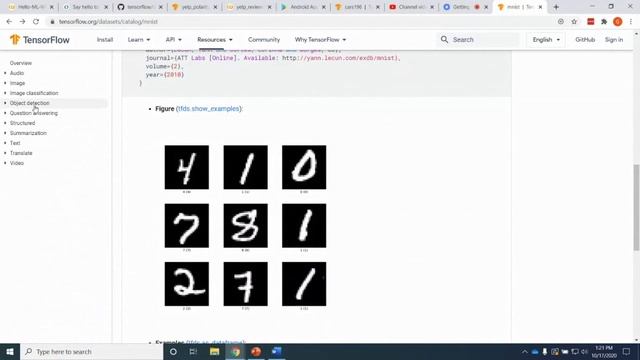Image resolution: width=640 pixels, height=360 pixels.
Task: Expand the Resources dropdown menu
Action: [x=215, y=40]
